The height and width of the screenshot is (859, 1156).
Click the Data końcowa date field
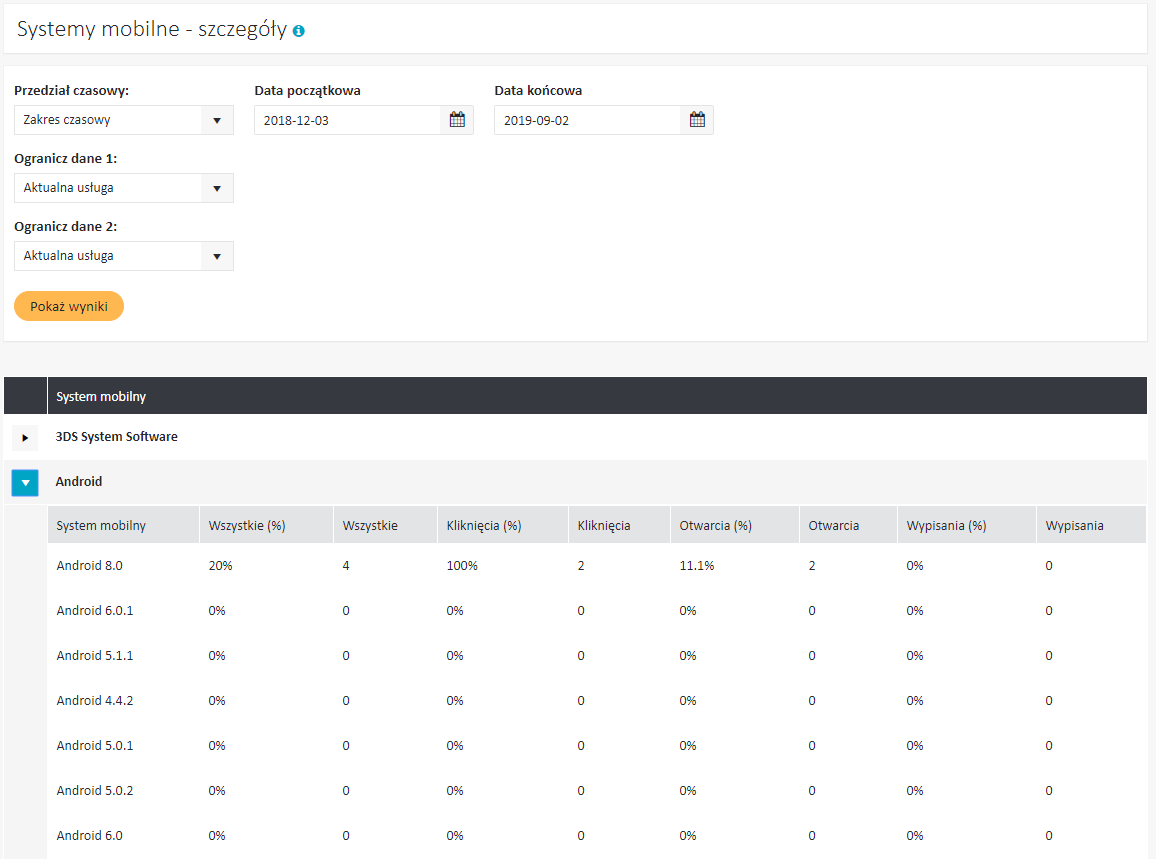[587, 120]
